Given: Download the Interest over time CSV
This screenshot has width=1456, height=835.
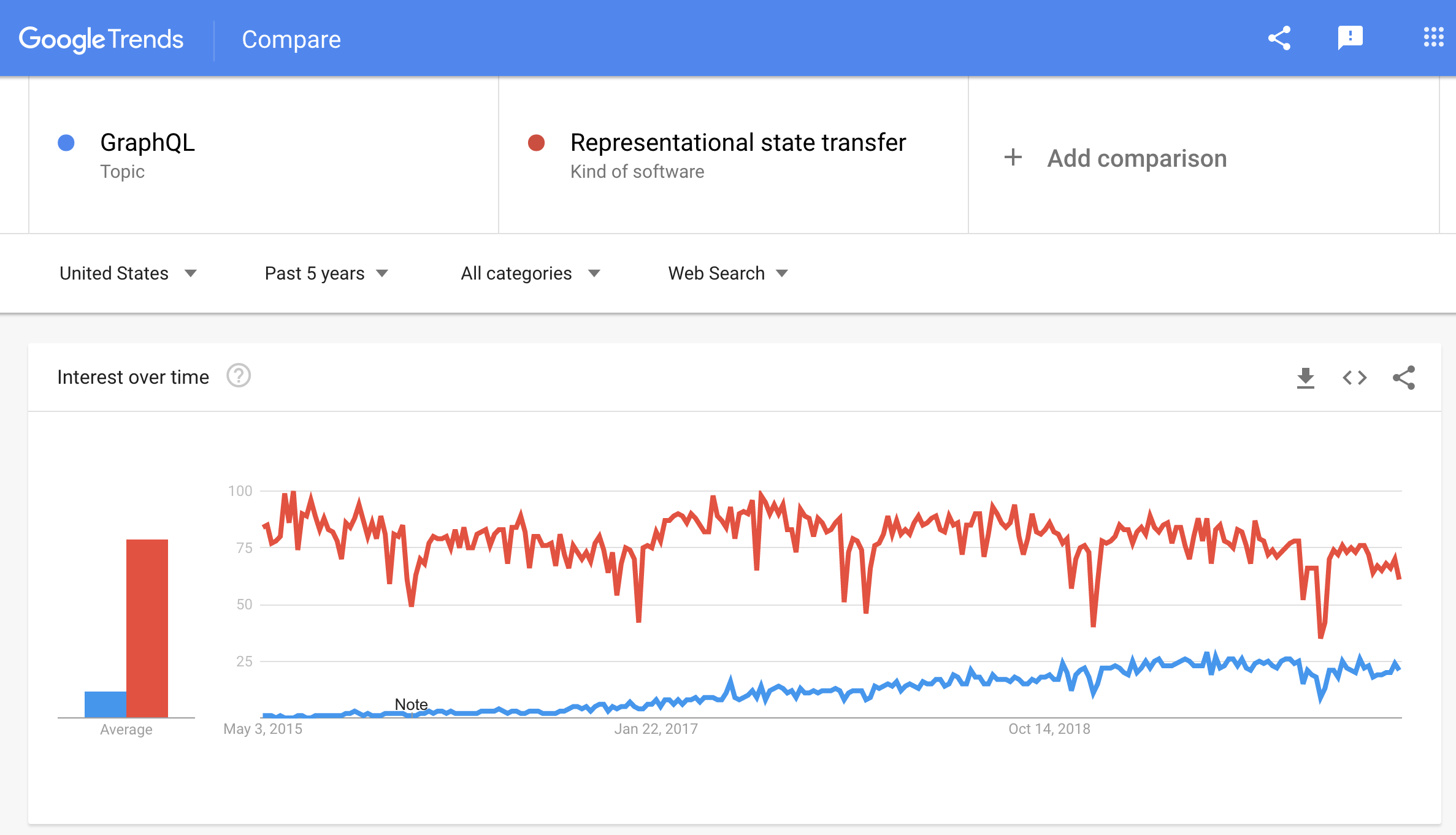Looking at the screenshot, I should coord(1306,378).
